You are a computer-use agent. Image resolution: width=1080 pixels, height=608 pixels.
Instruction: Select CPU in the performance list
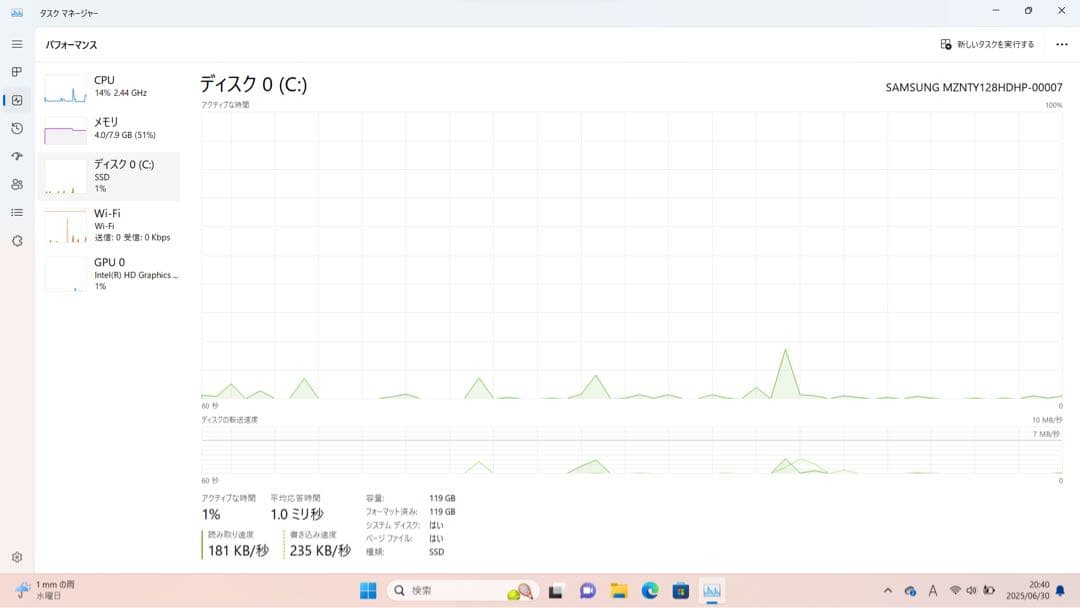coord(109,86)
